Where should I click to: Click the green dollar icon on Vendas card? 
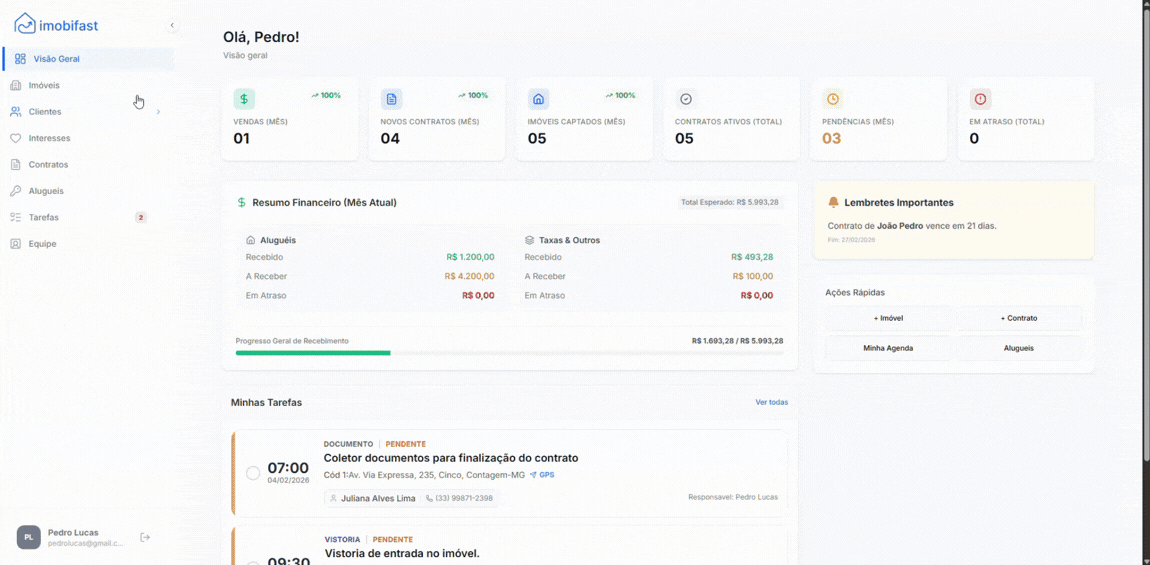coord(244,99)
